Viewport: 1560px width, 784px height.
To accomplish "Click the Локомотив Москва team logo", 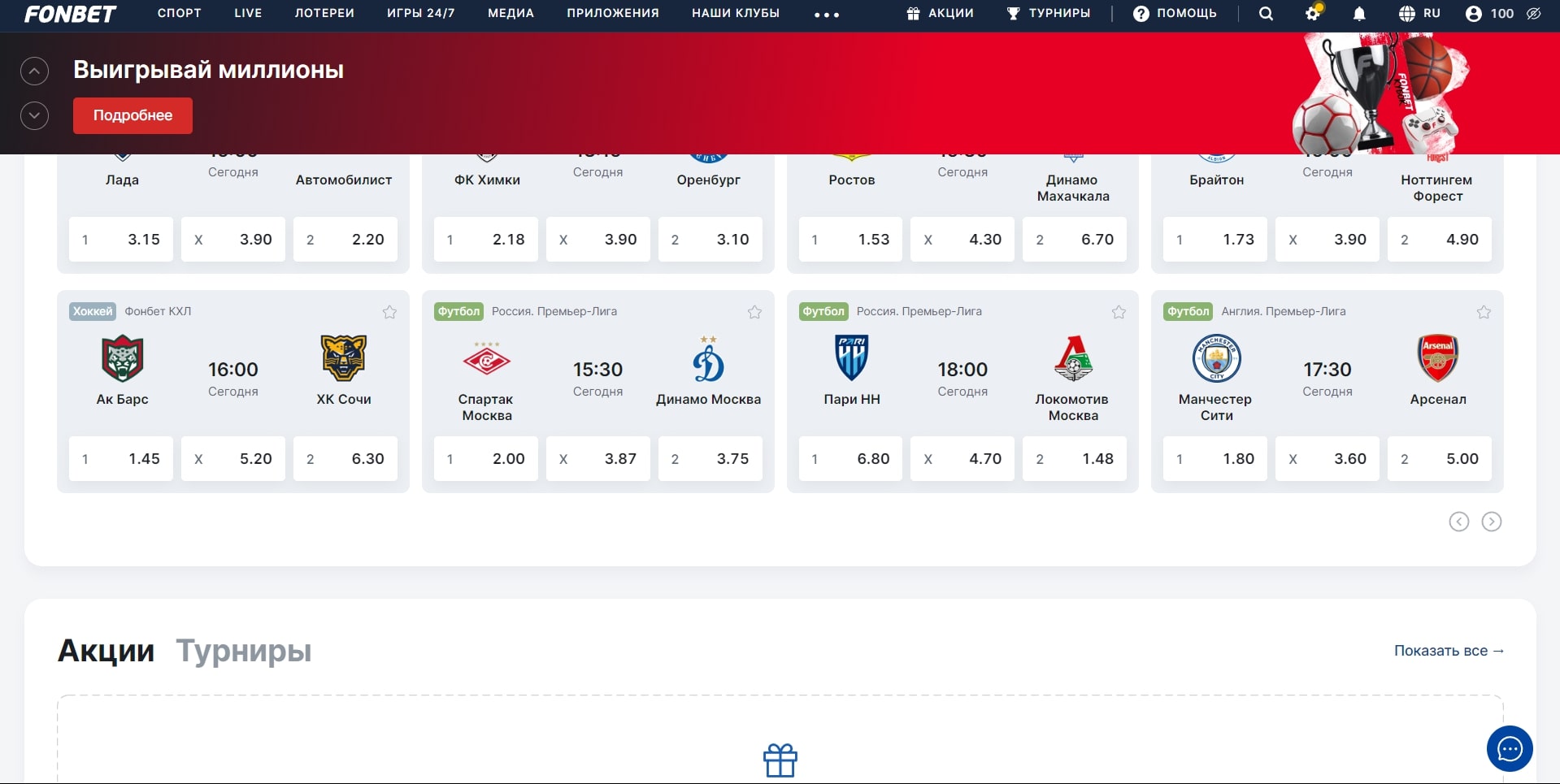I will (x=1073, y=358).
